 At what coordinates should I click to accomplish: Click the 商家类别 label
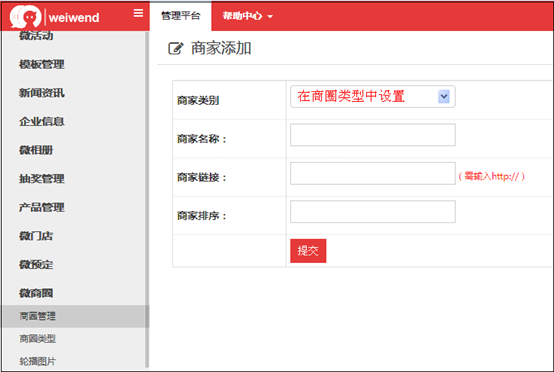point(198,101)
